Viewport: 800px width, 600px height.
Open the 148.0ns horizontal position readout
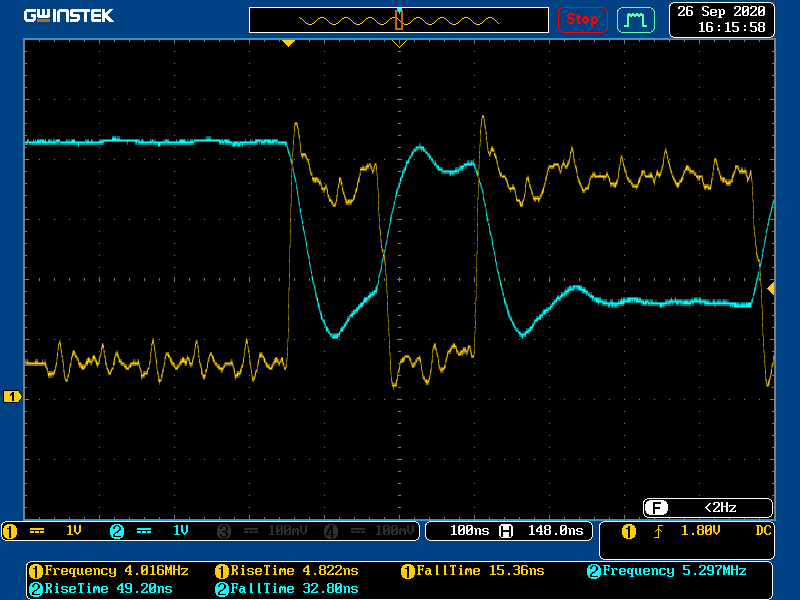point(550,531)
